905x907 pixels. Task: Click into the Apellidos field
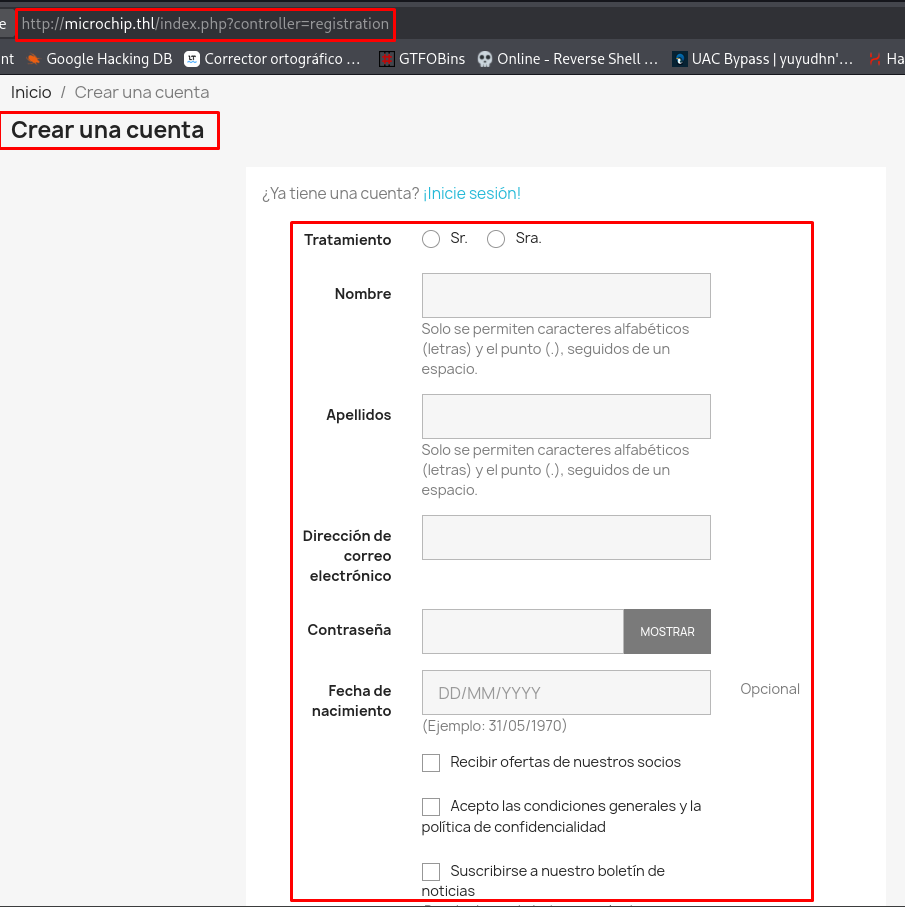point(566,417)
